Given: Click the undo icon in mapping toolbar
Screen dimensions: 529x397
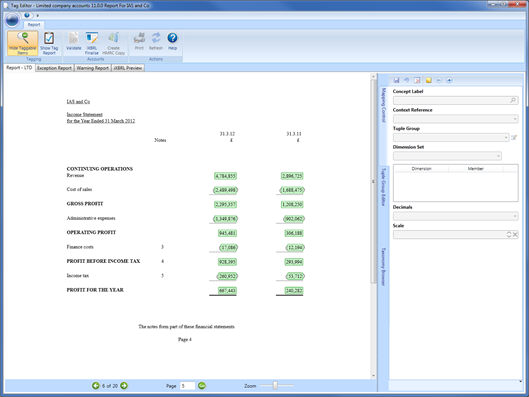Looking at the screenshot, I should [x=407, y=80].
